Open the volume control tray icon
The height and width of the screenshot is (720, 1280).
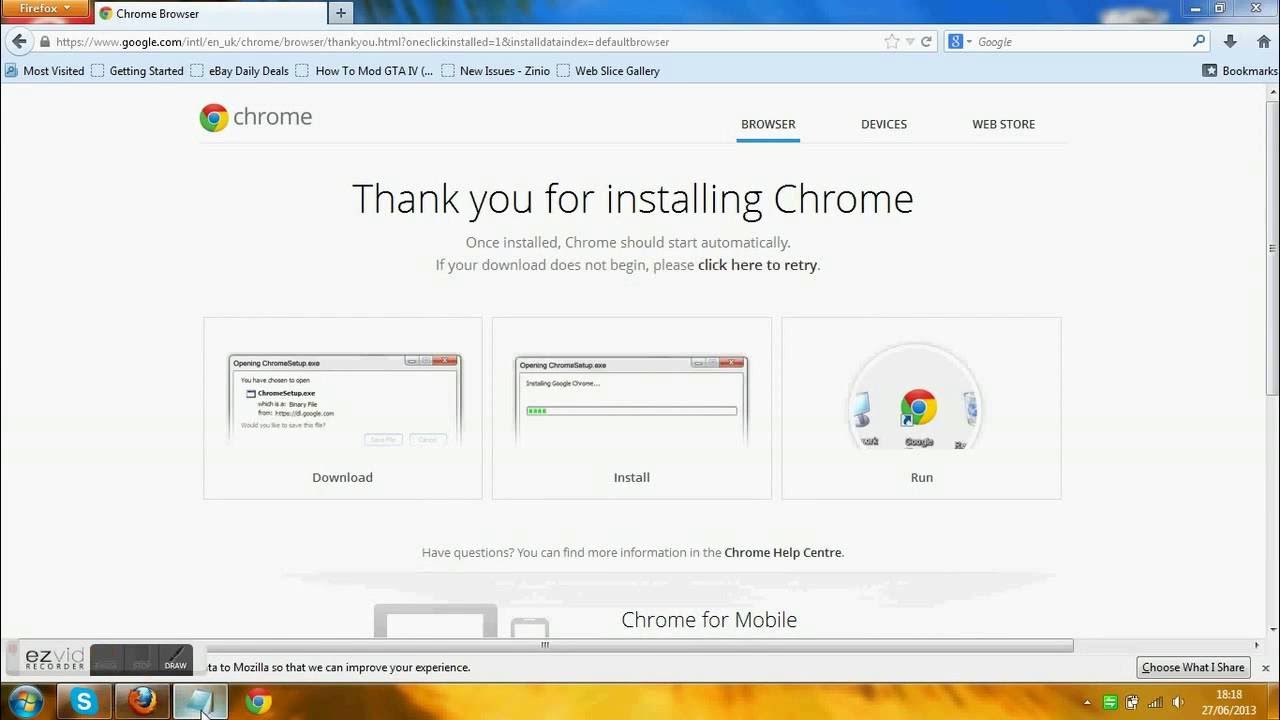1179,702
